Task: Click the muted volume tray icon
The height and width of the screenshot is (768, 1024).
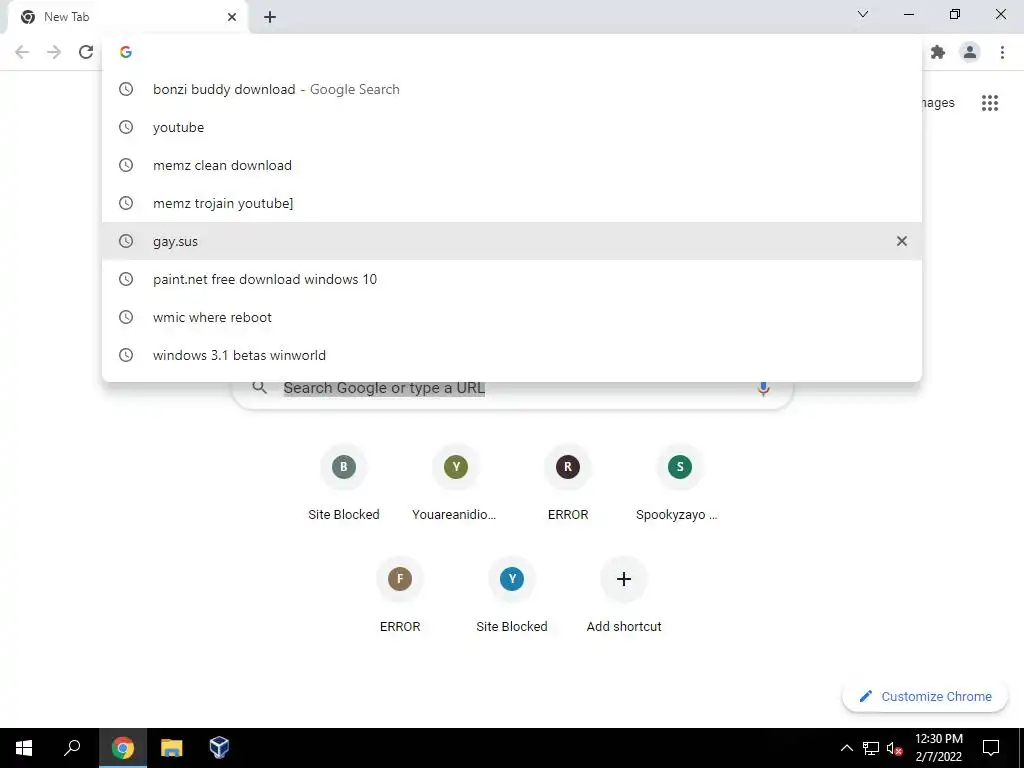Action: 895,748
